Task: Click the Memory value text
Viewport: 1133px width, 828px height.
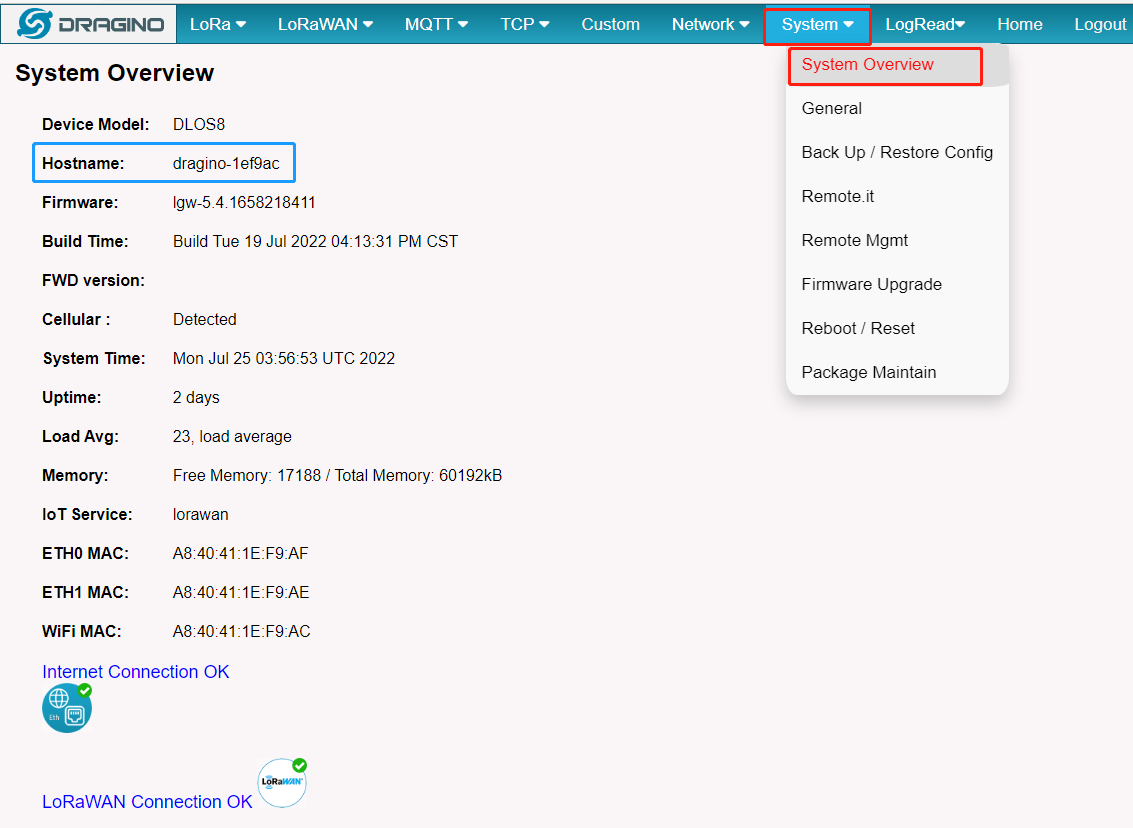Action: pyautogui.click(x=337, y=475)
